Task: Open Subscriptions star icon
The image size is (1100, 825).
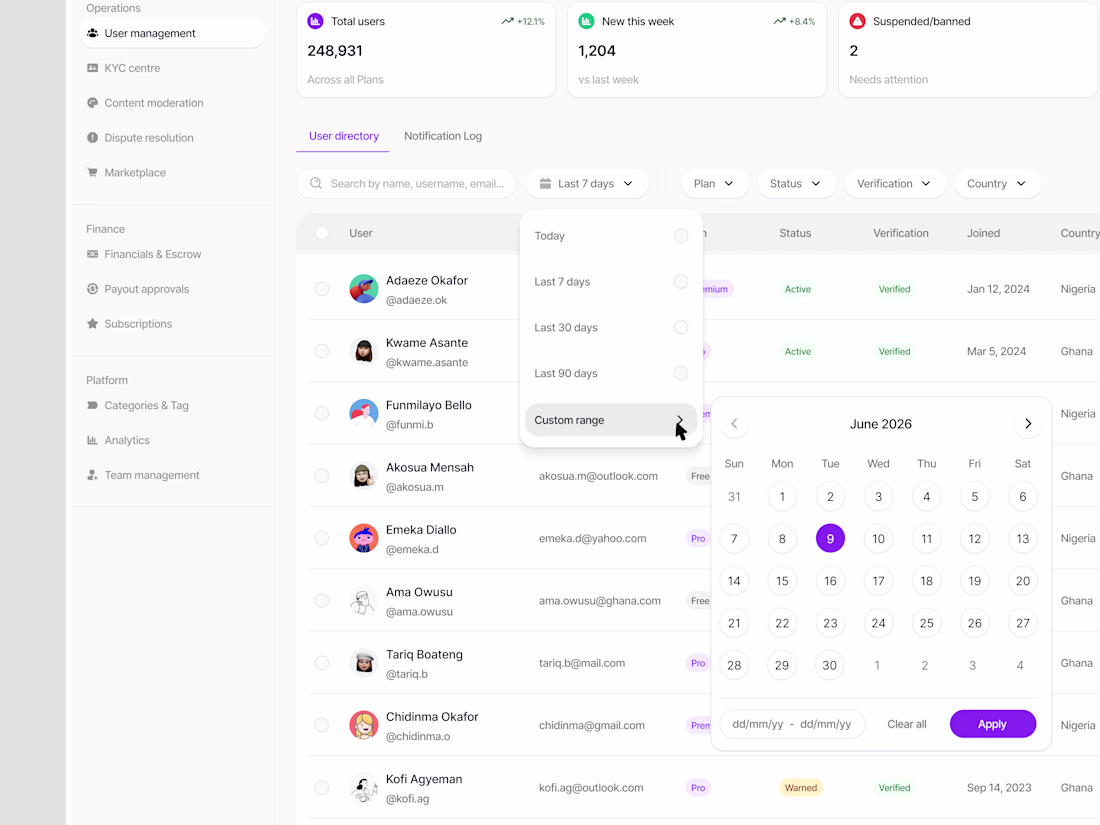Action: pos(92,323)
